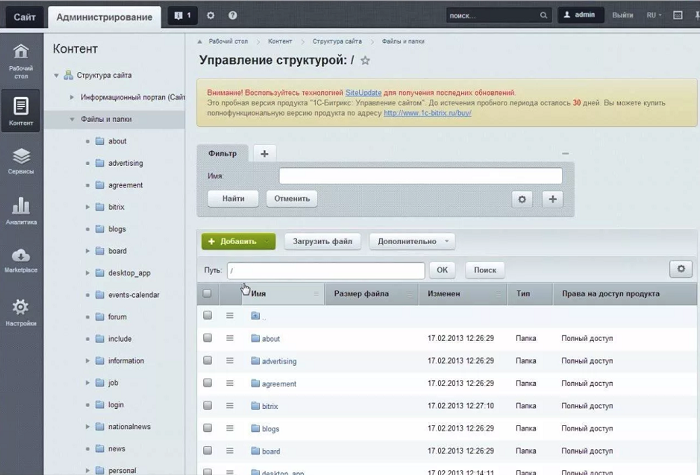Open the 1c-bitrix.ru/buy link
700x475 pixels.
428,113
